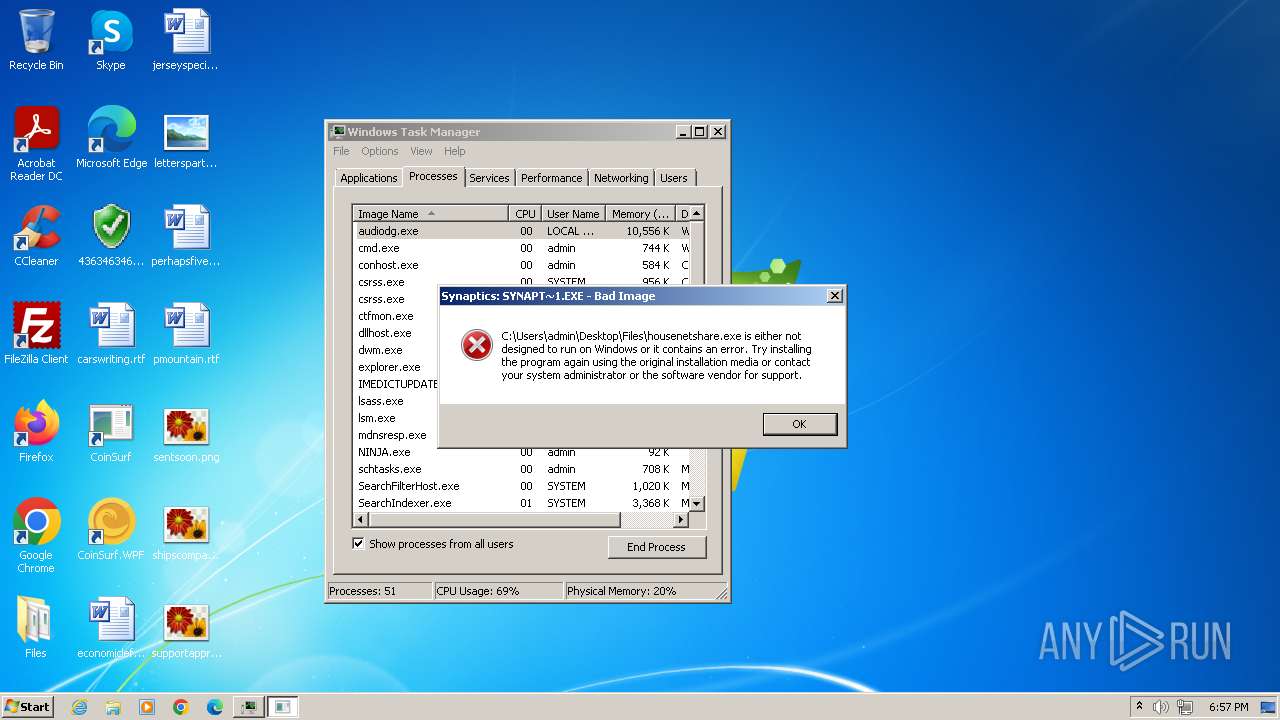The height and width of the screenshot is (720, 1280).
Task: Select the cmd.exe process row
Action: (x=521, y=248)
